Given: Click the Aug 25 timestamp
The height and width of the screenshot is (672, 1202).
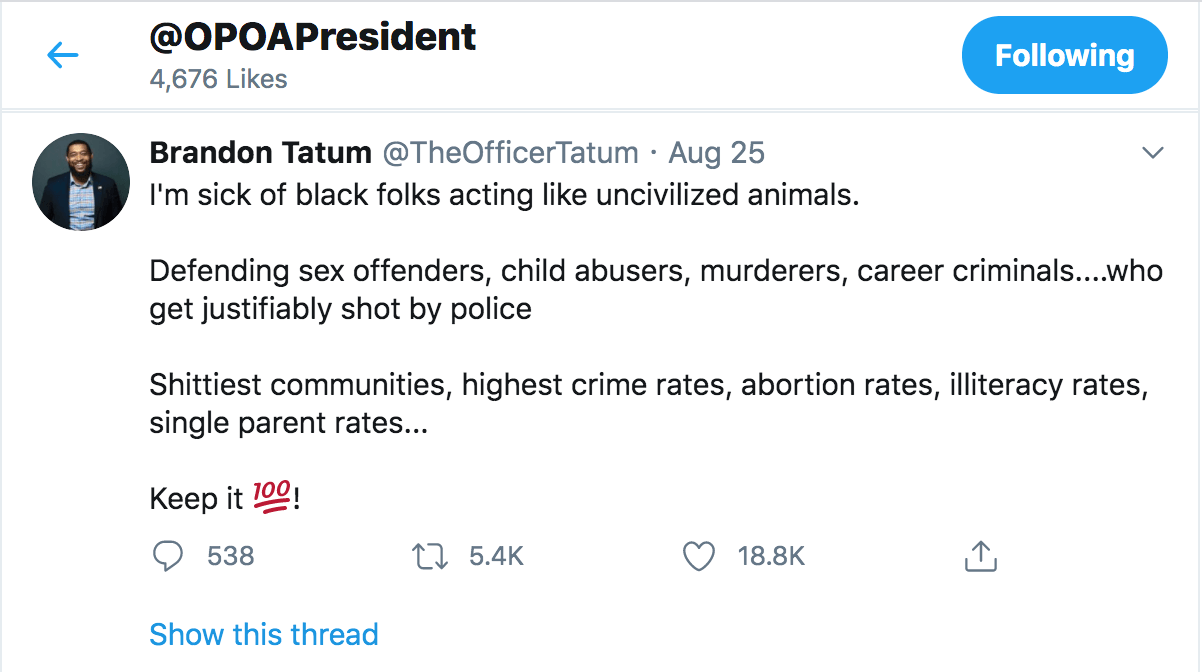Looking at the screenshot, I should pyautogui.click(x=716, y=153).
